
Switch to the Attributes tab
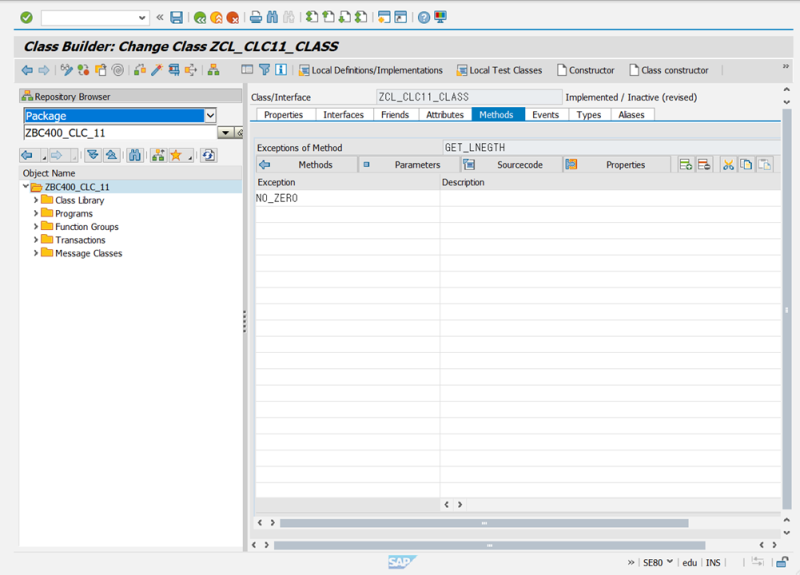point(445,115)
